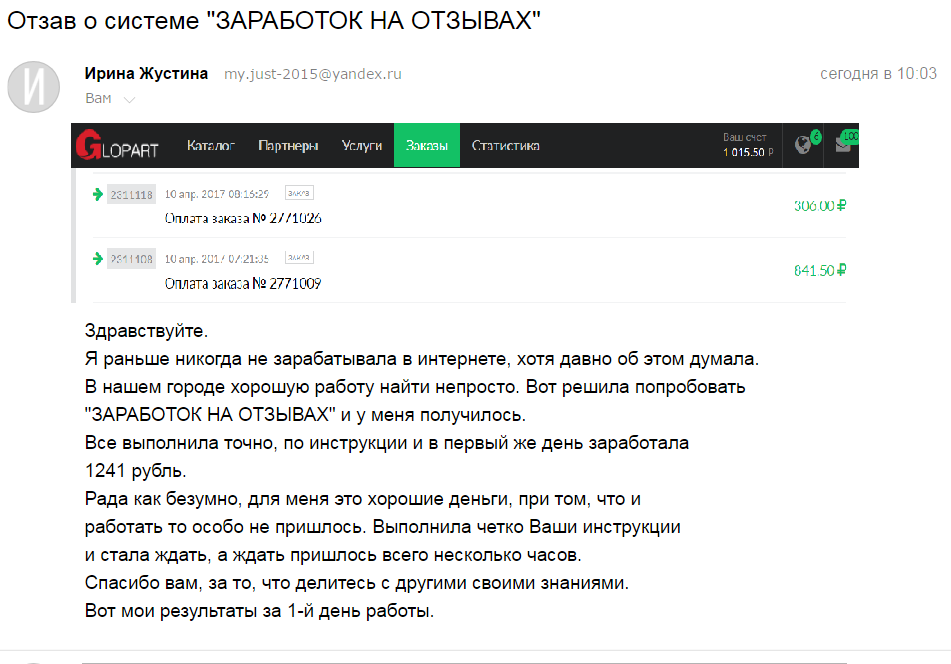The height and width of the screenshot is (664, 951).
Task: Switch to the Статистика tab
Action: (506, 146)
